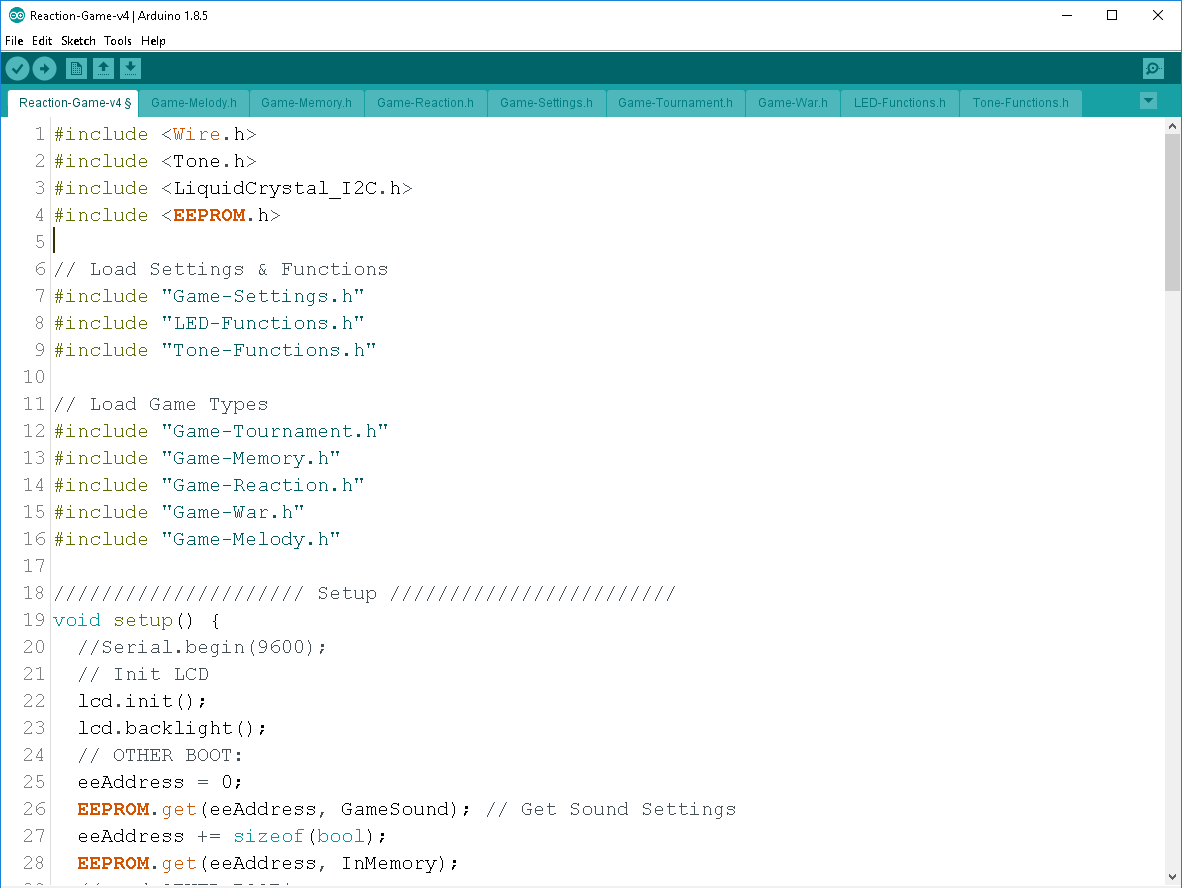The image size is (1182, 888).
Task: Open the Tools menu
Action: [118, 41]
